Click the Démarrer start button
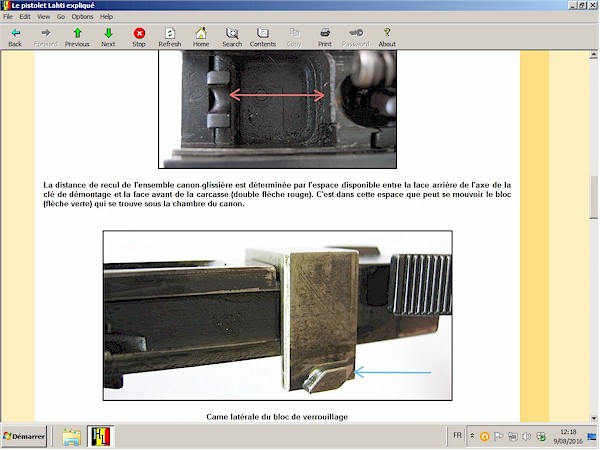 point(24,437)
